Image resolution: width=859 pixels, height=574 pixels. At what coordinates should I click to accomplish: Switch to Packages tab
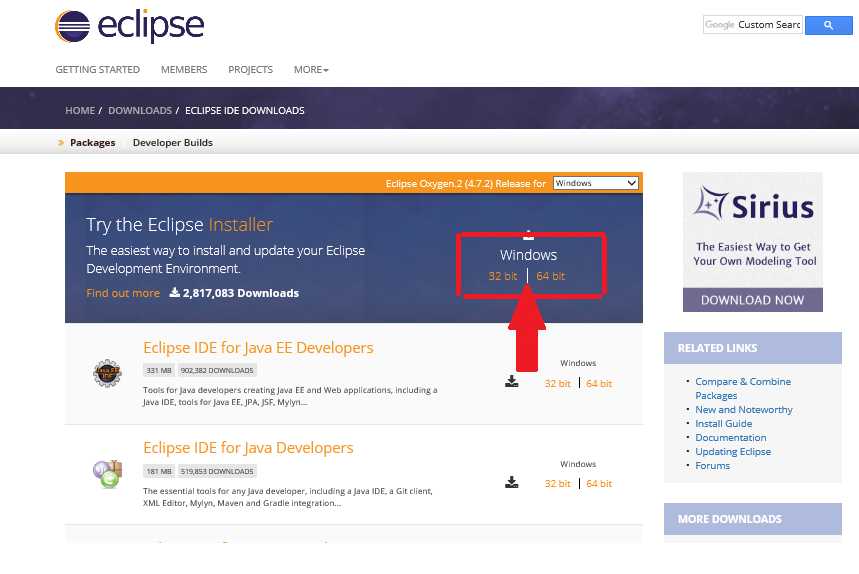(x=93, y=142)
